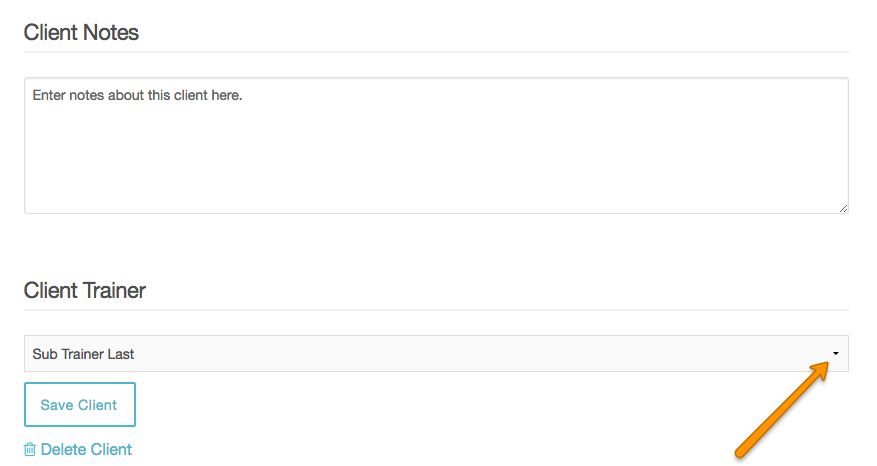Click the small caret arrow on trainer dropdown
The image size is (877, 466).
[x=835, y=354]
